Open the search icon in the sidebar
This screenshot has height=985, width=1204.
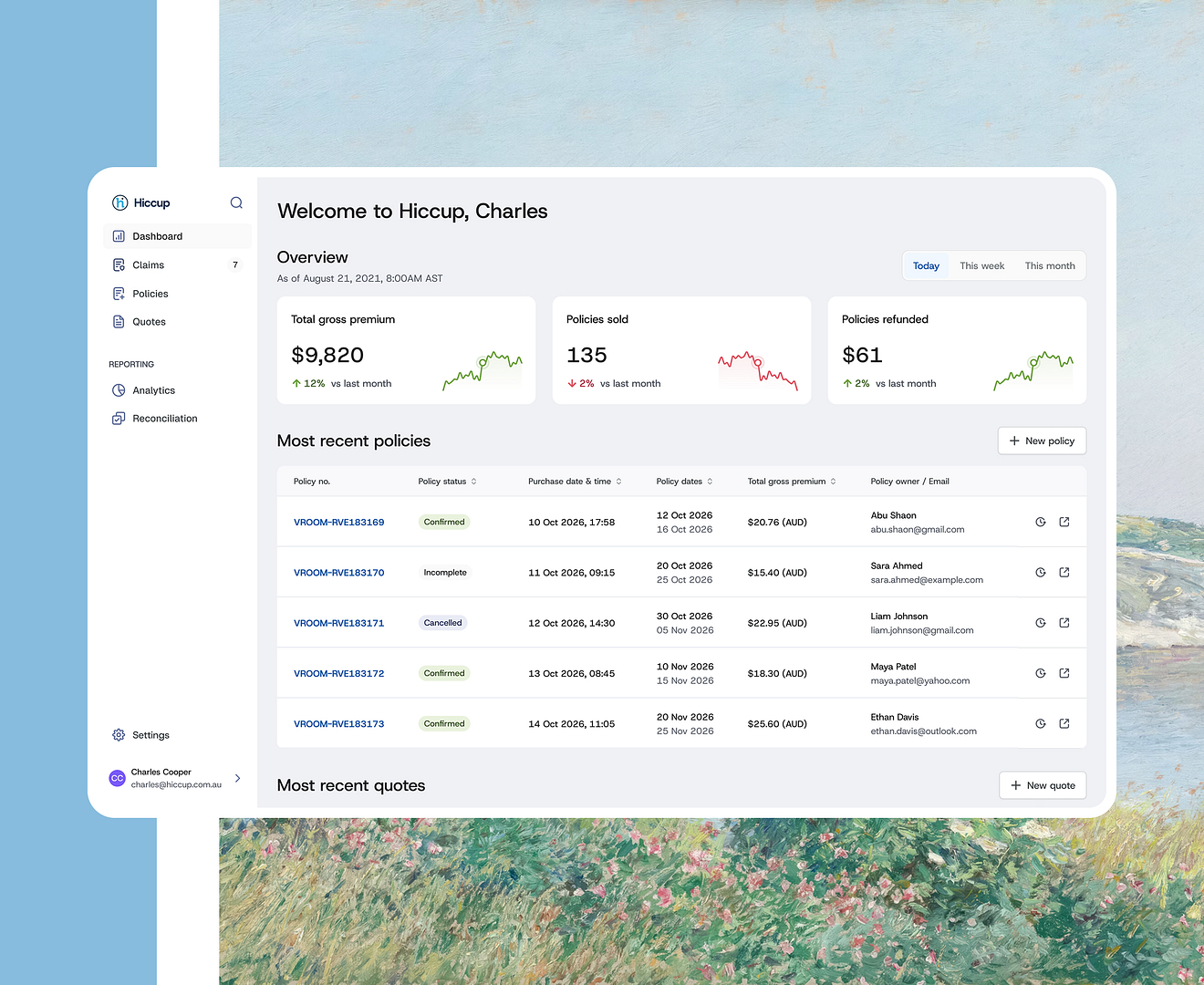coord(236,202)
